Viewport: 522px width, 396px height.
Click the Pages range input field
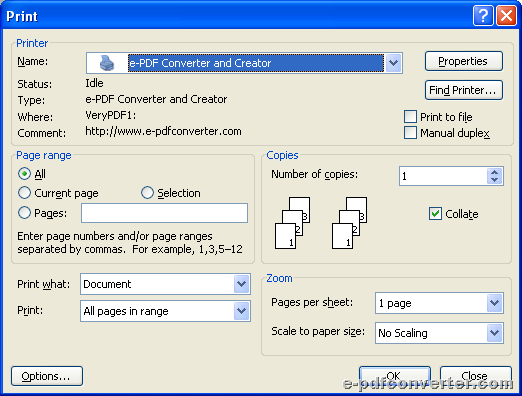pyautogui.click(x=164, y=213)
